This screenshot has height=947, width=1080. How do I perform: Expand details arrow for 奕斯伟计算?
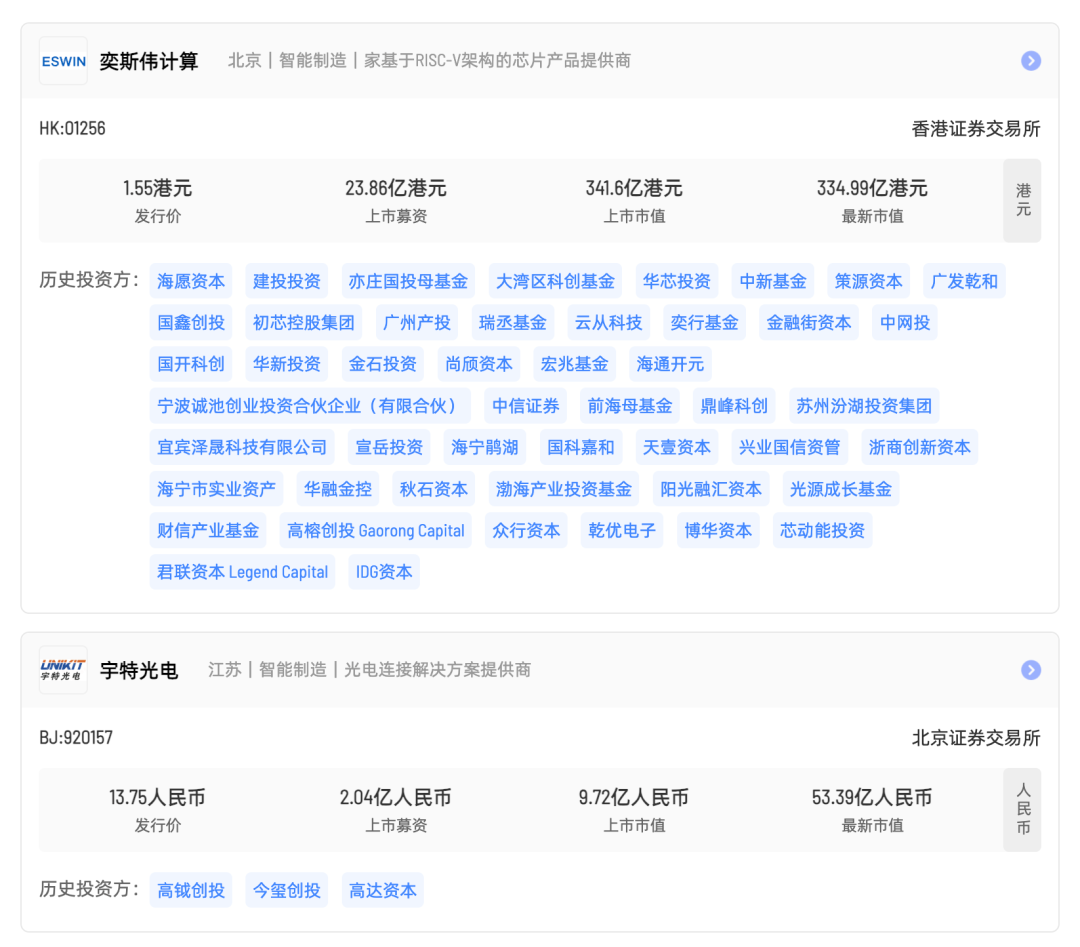click(1030, 61)
